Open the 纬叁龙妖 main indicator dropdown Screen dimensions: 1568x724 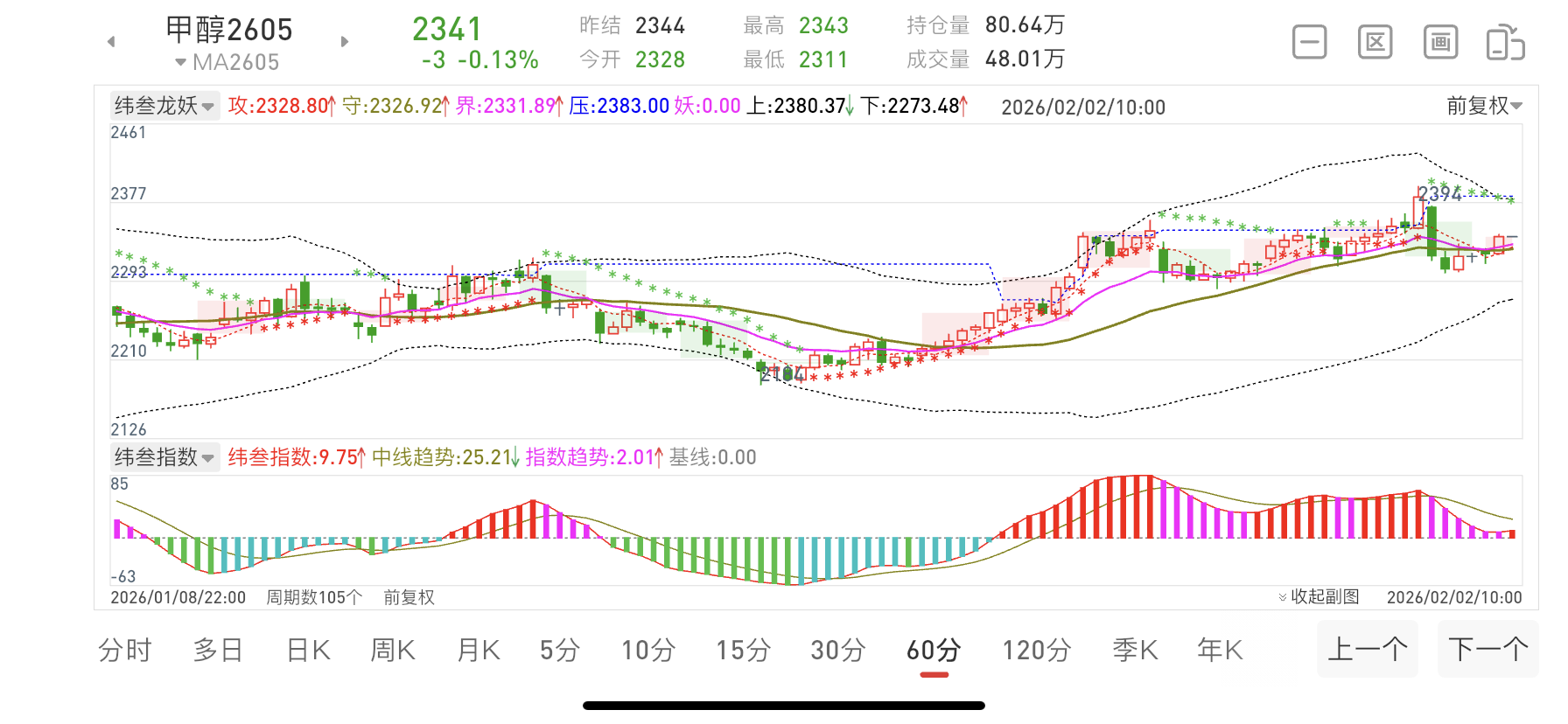coord(164,106)
